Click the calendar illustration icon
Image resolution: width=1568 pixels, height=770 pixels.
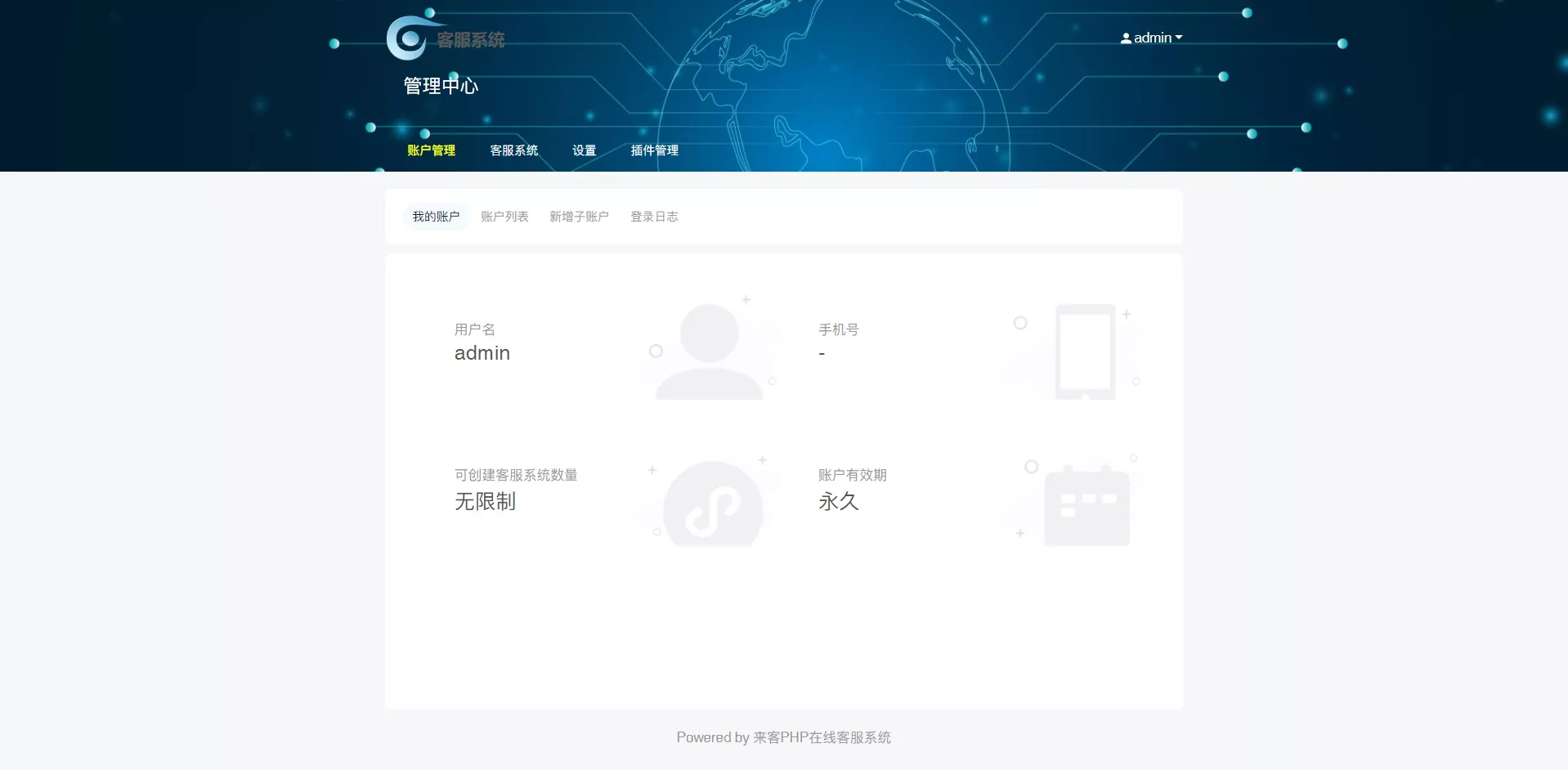(1086, 507)
